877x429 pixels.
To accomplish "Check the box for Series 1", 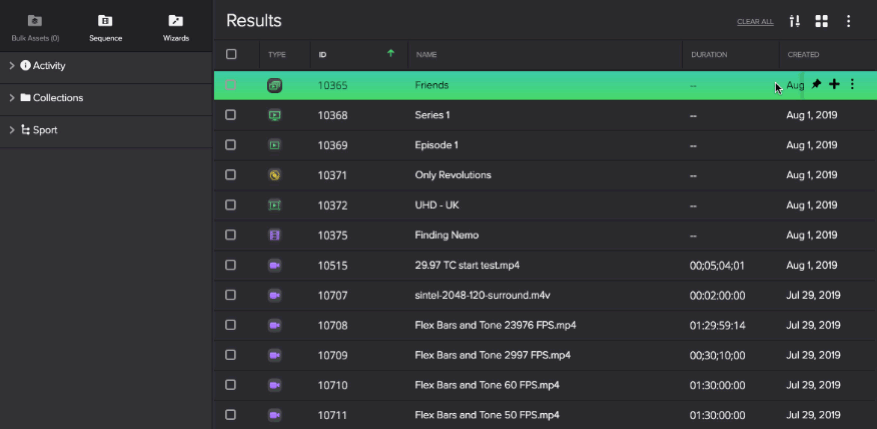I will coord(231,115).
